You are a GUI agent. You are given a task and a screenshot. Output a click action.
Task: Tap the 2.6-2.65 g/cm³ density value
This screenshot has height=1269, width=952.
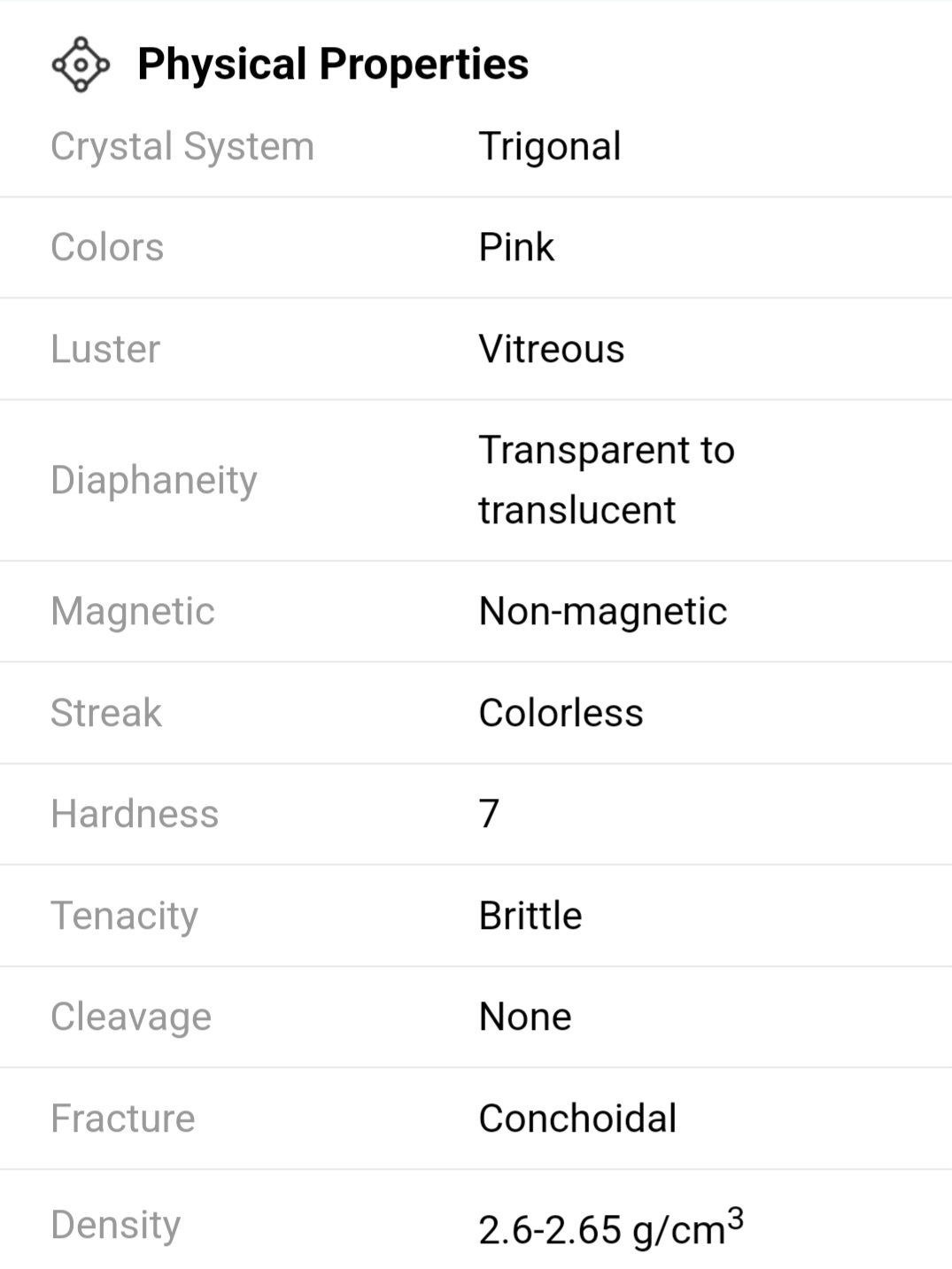[611, 1228]
